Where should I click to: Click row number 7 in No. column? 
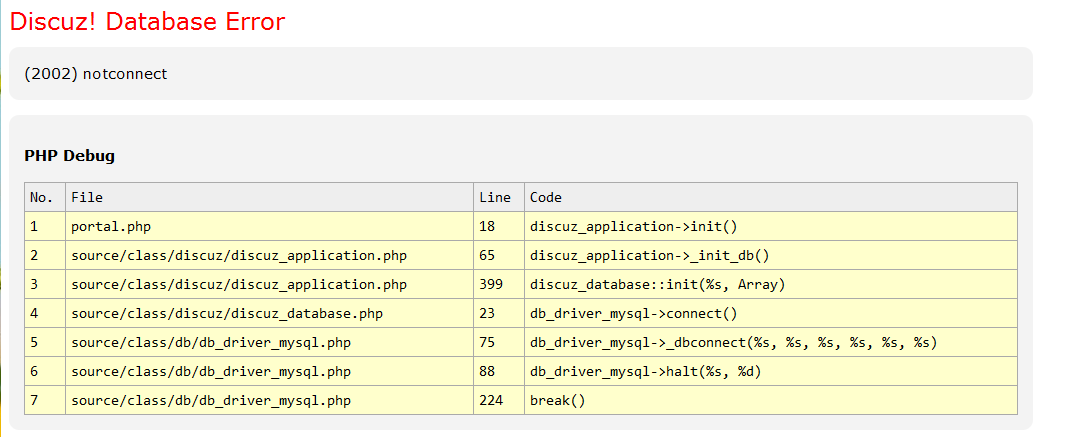[x=45, y=400]
